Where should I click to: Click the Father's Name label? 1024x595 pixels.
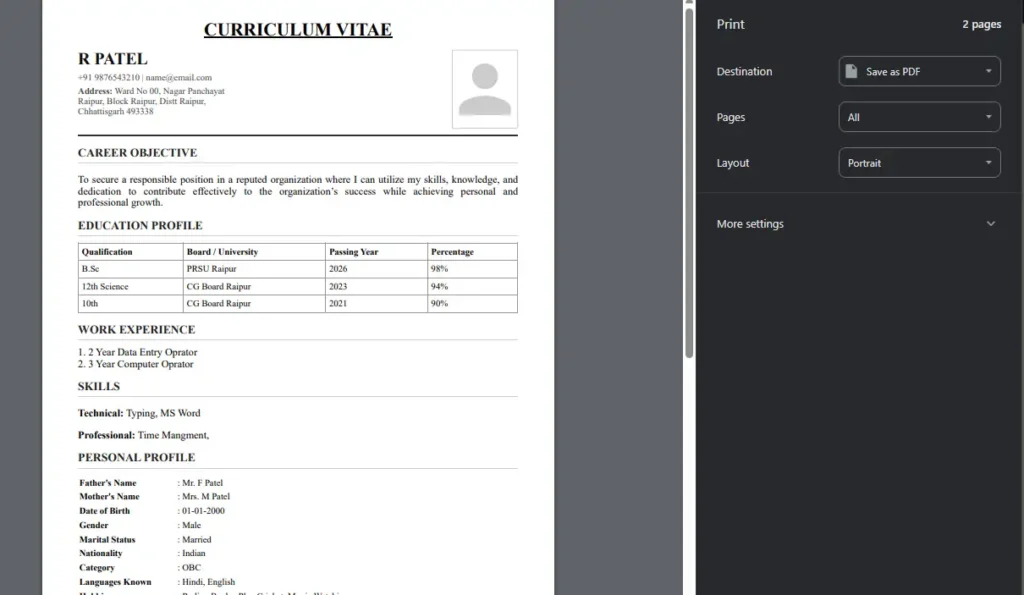108,483
